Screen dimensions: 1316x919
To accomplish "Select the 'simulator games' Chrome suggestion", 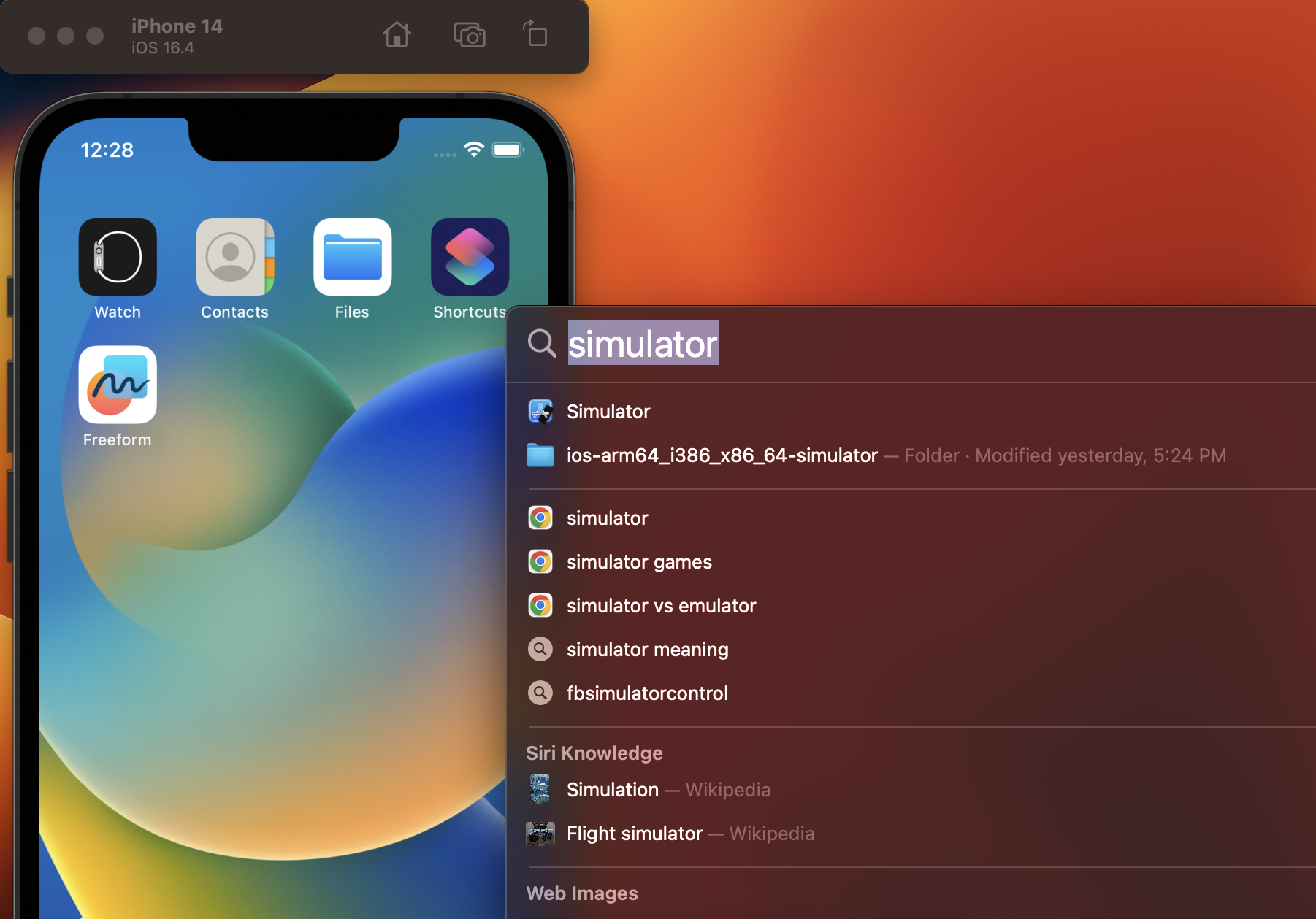I will (x=639, y=561).
